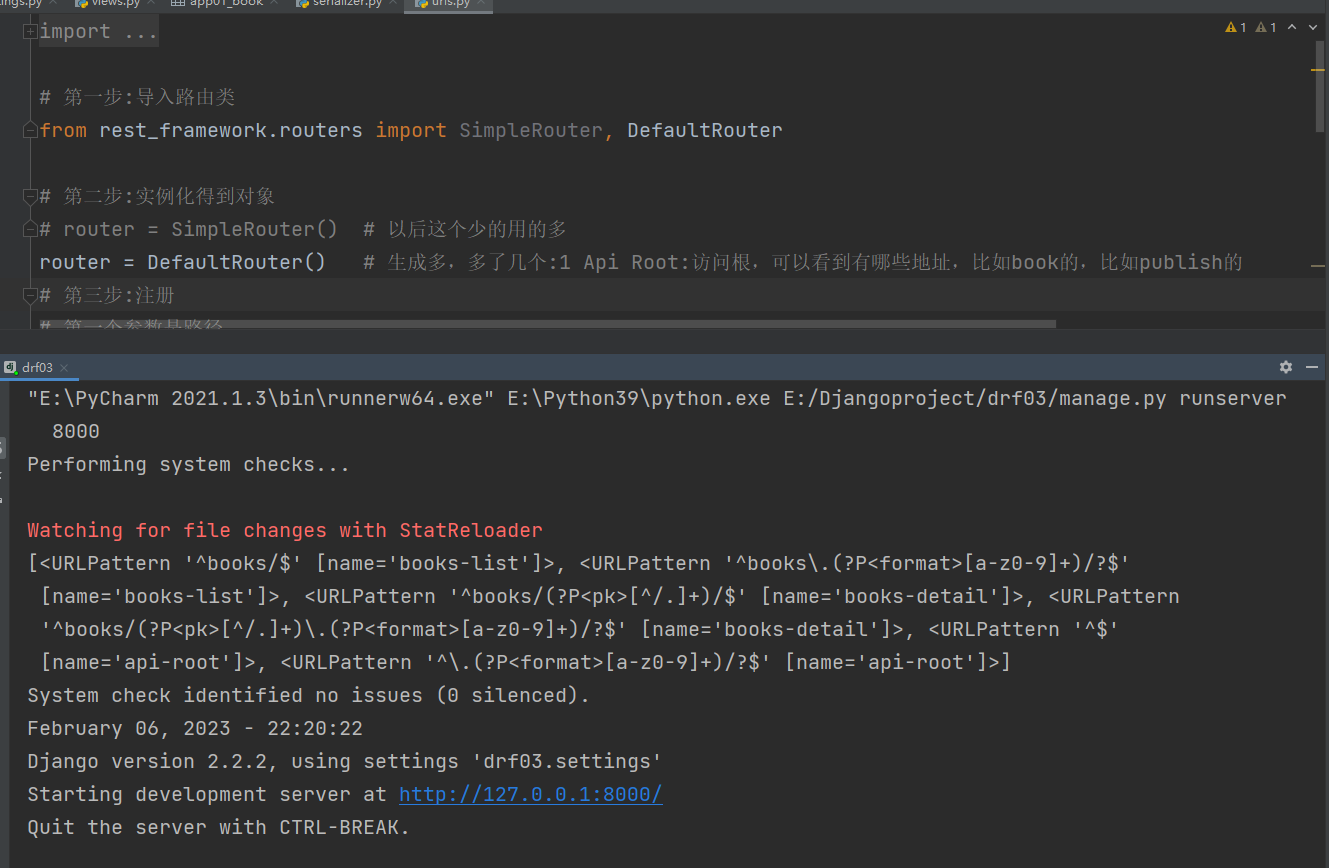Click the comment "# 第二步:实例化得到对象"
The image size is (1329, 868).
click(x=157, y=197)
